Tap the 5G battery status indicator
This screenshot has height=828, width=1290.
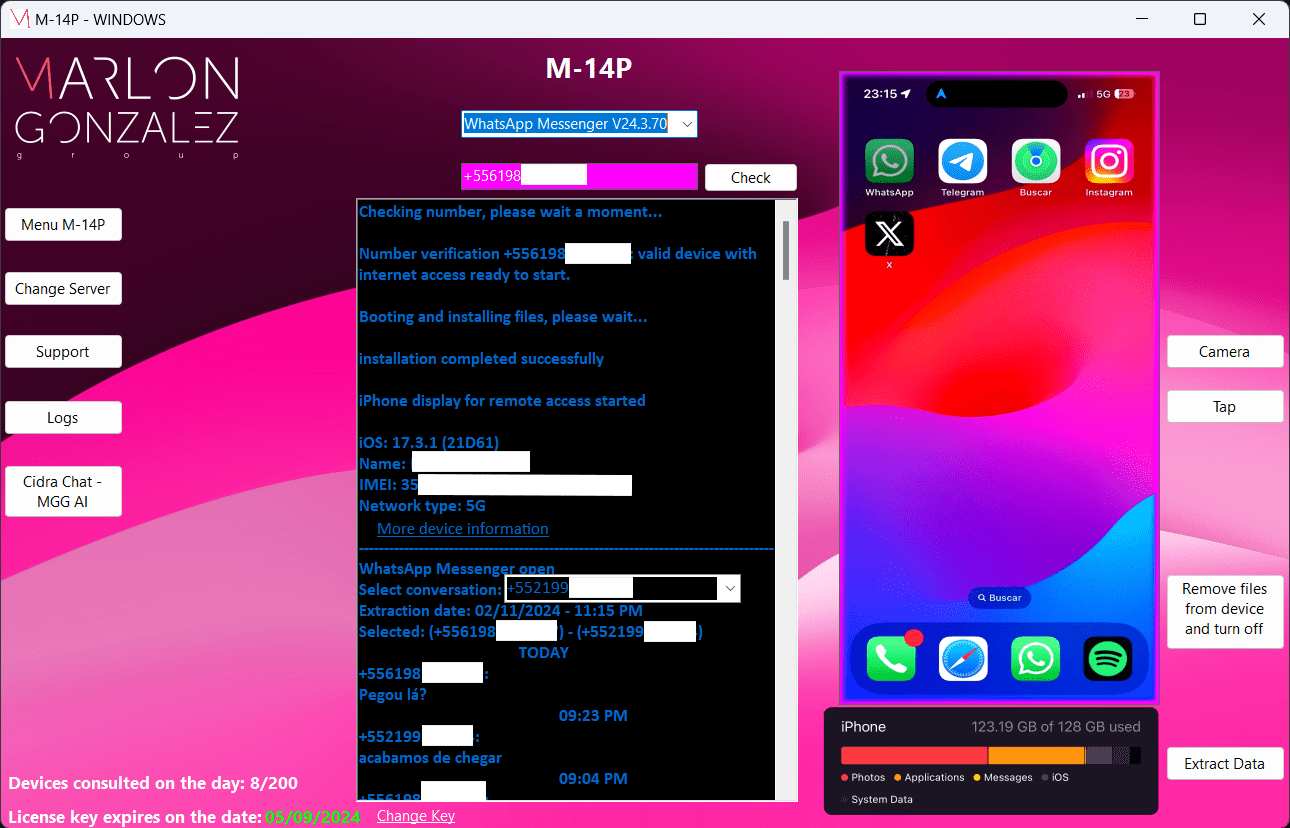point(1114,94)
